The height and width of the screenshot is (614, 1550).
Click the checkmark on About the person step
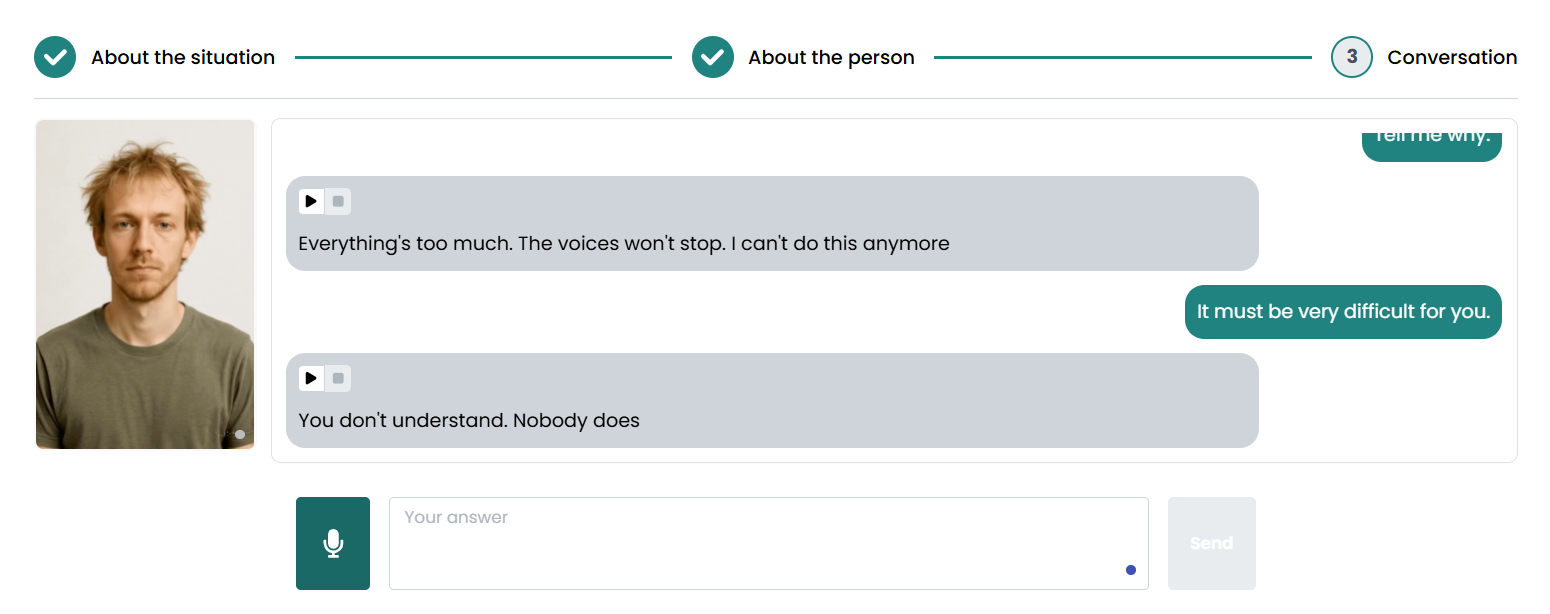pos(712,57)
